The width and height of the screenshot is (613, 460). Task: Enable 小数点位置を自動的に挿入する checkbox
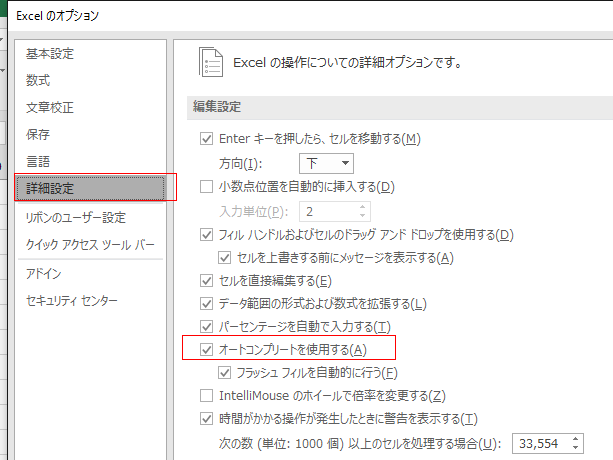coord(206,187)
